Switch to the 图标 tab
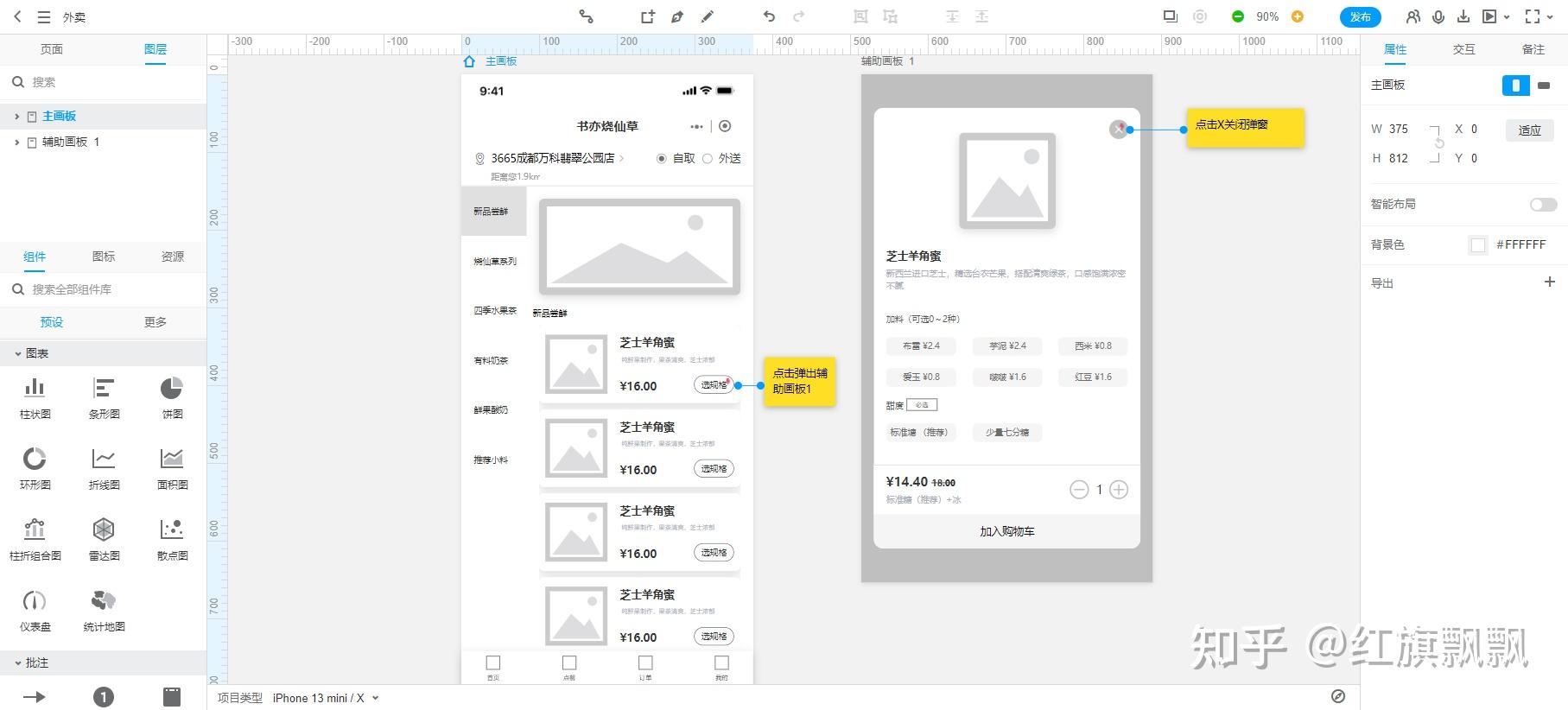The image size is (1568, 710). pos(104,257)
